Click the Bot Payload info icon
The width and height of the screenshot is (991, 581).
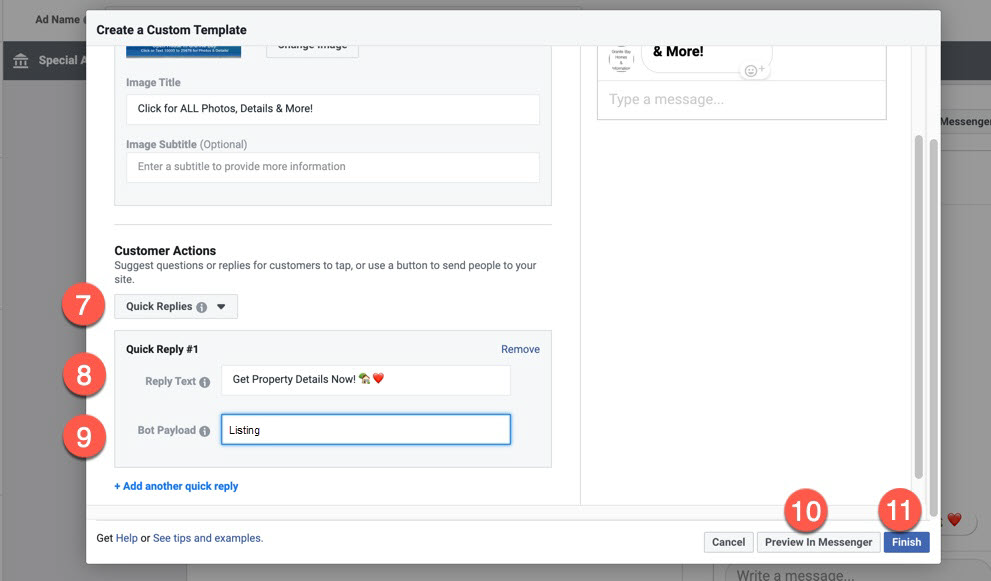[205, 431]
